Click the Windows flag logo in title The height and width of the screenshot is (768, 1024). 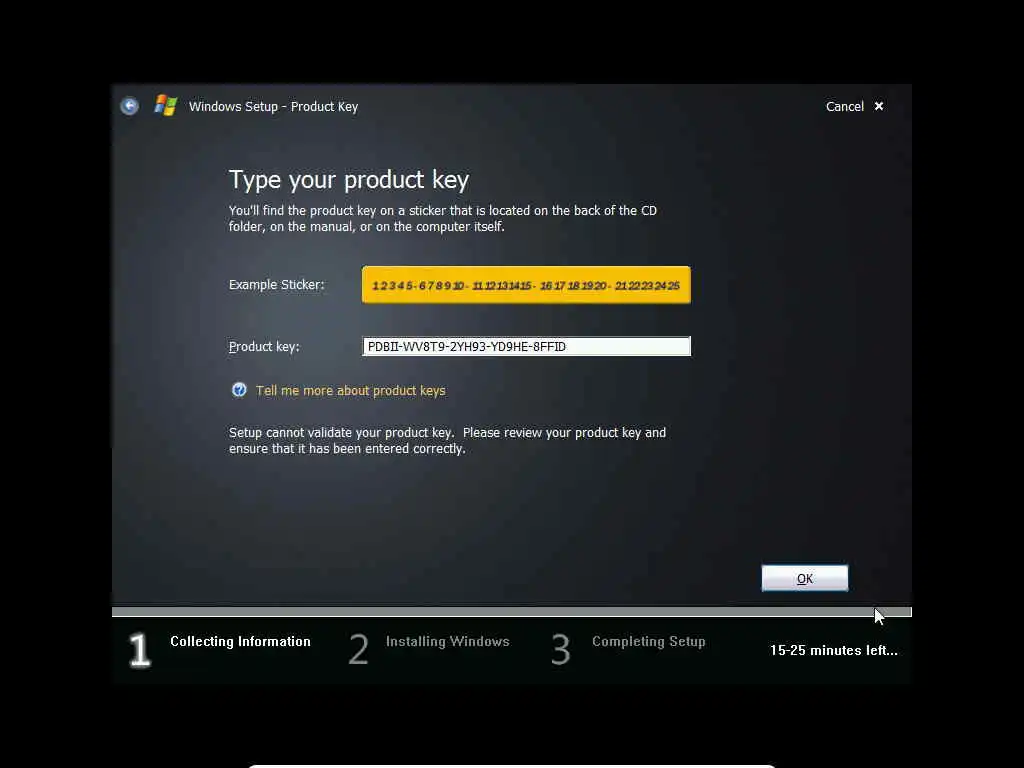(166, 106)
